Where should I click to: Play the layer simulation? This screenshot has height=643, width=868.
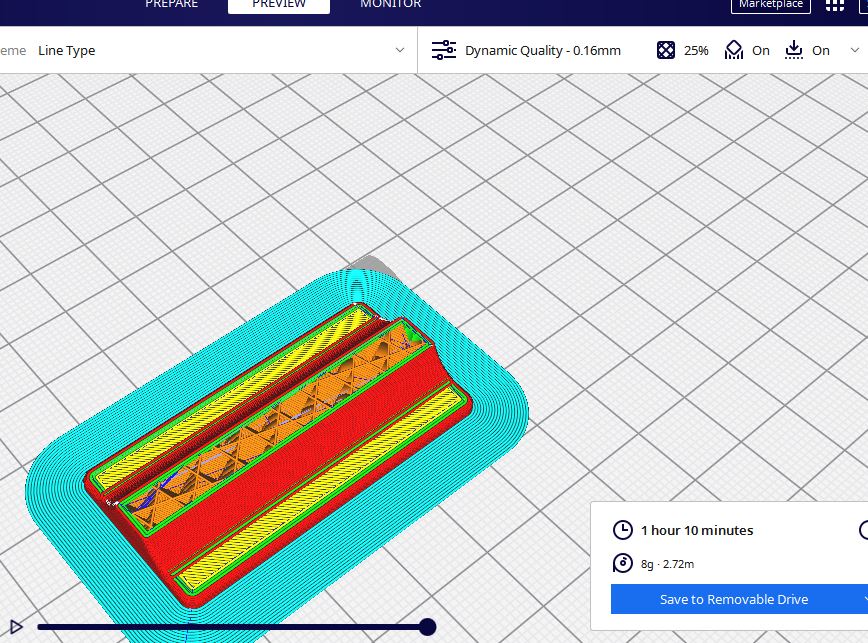click(x=14, y=627)
